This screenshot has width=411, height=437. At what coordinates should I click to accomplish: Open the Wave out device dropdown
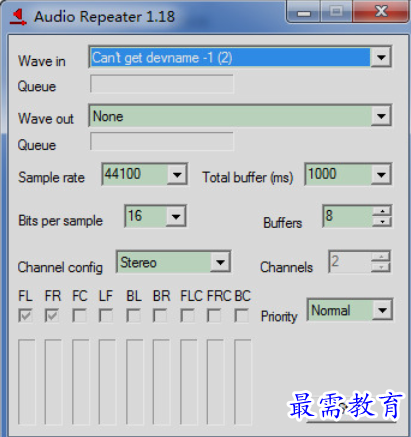(x=381, y=116)
